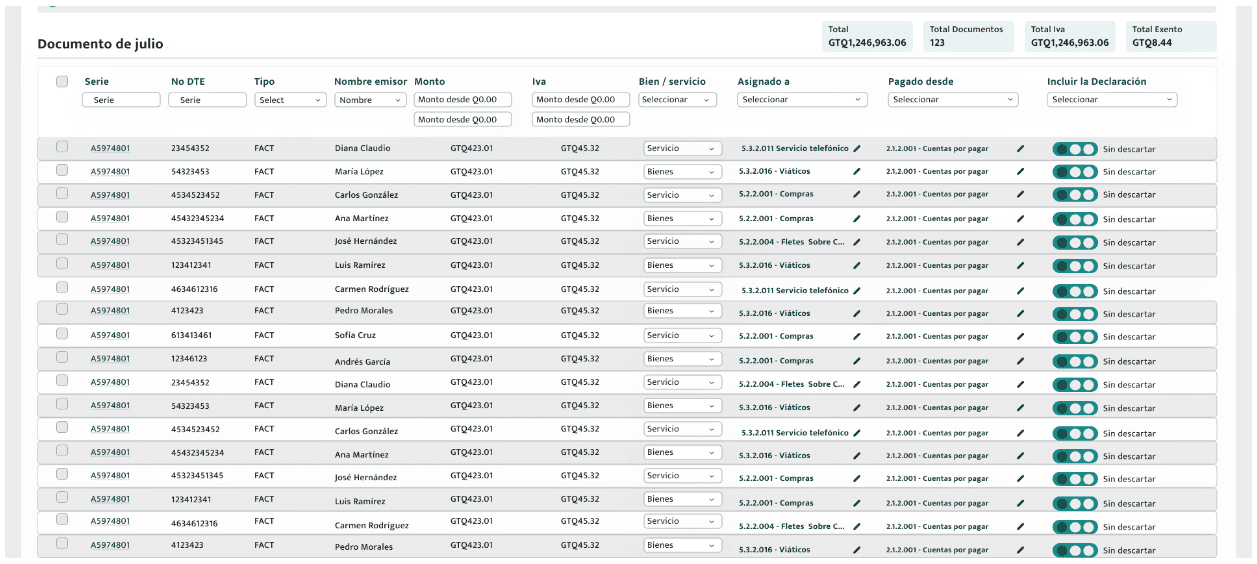Toggle declaration switch in Carlos González Compras row
The width and height of the screenshot is (1257, 564).
[x=1075, y=195]
